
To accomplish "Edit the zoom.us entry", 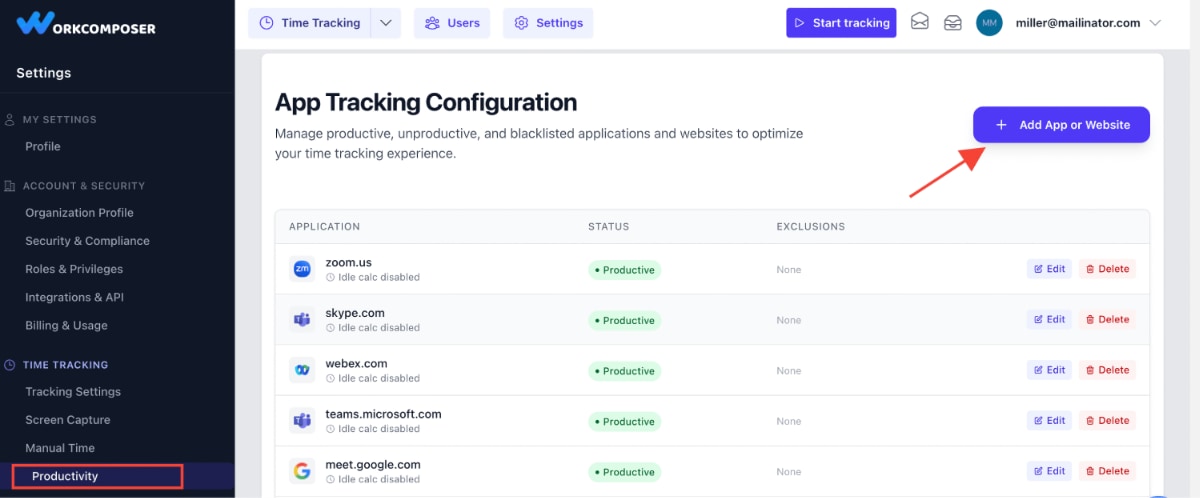I will 1049,269.
